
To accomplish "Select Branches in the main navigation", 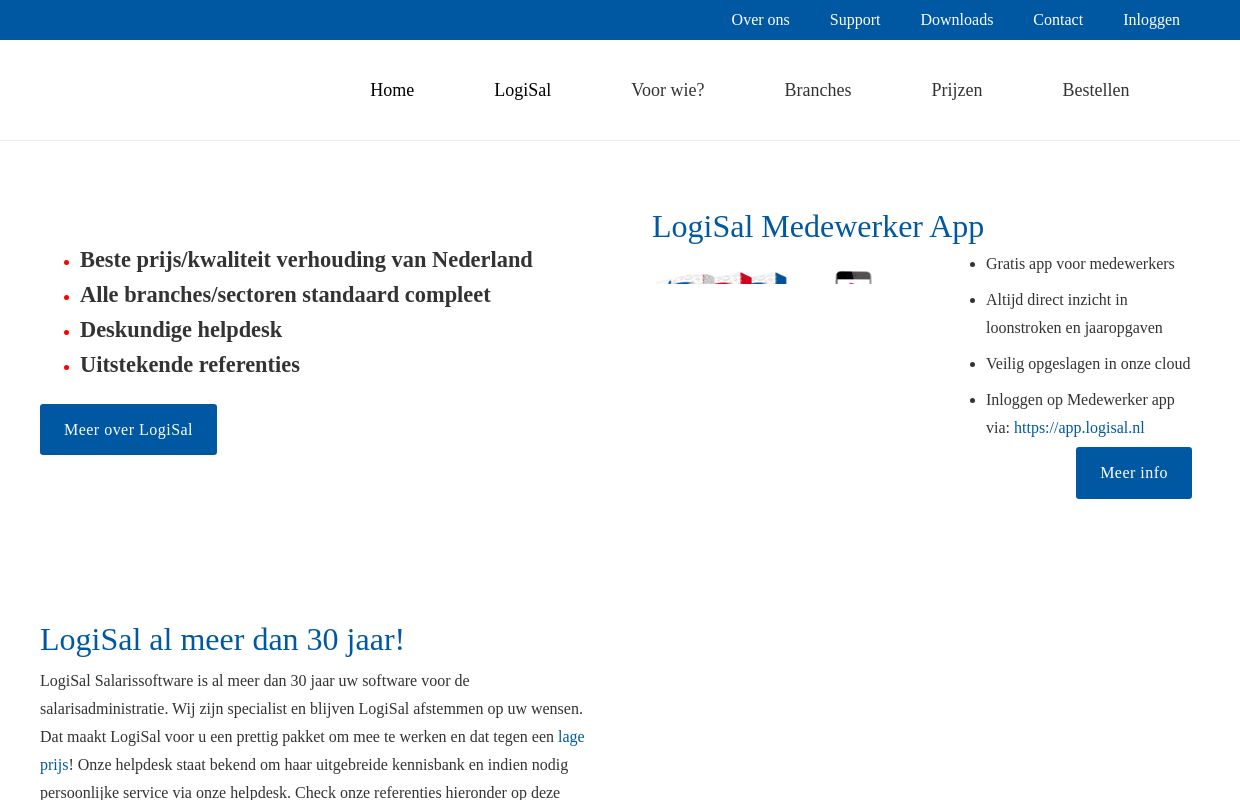I will (818, 90).
